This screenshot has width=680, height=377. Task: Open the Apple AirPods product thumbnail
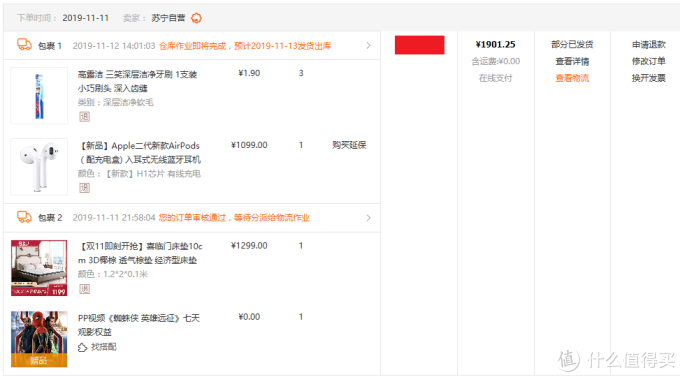click(x=39, y=167)
